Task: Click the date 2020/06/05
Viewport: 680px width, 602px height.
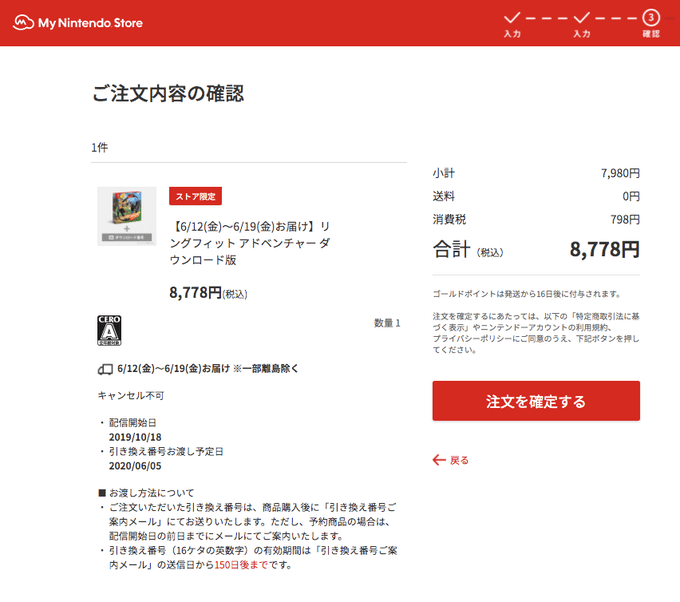Action: (135, 466)
